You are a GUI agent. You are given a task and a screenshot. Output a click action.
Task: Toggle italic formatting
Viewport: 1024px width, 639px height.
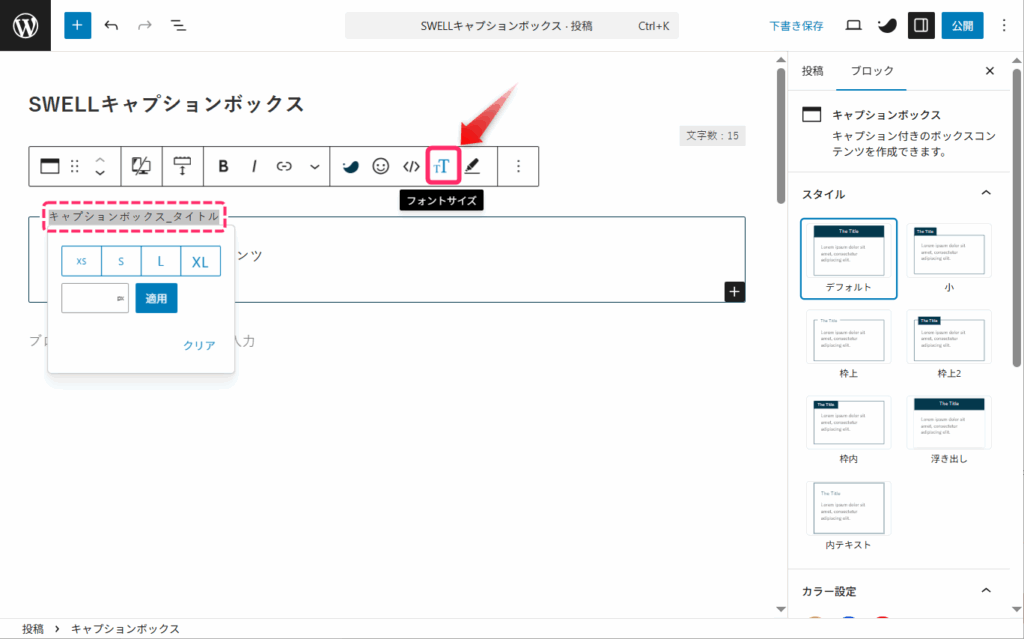[254, 166]
